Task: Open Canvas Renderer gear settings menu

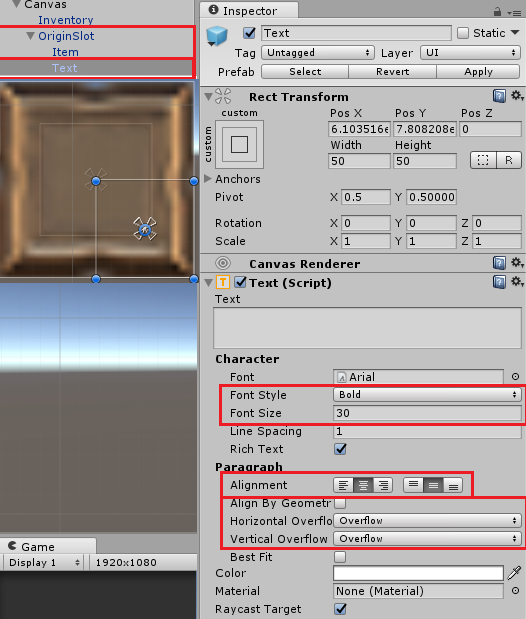Action: coord(517,263)
